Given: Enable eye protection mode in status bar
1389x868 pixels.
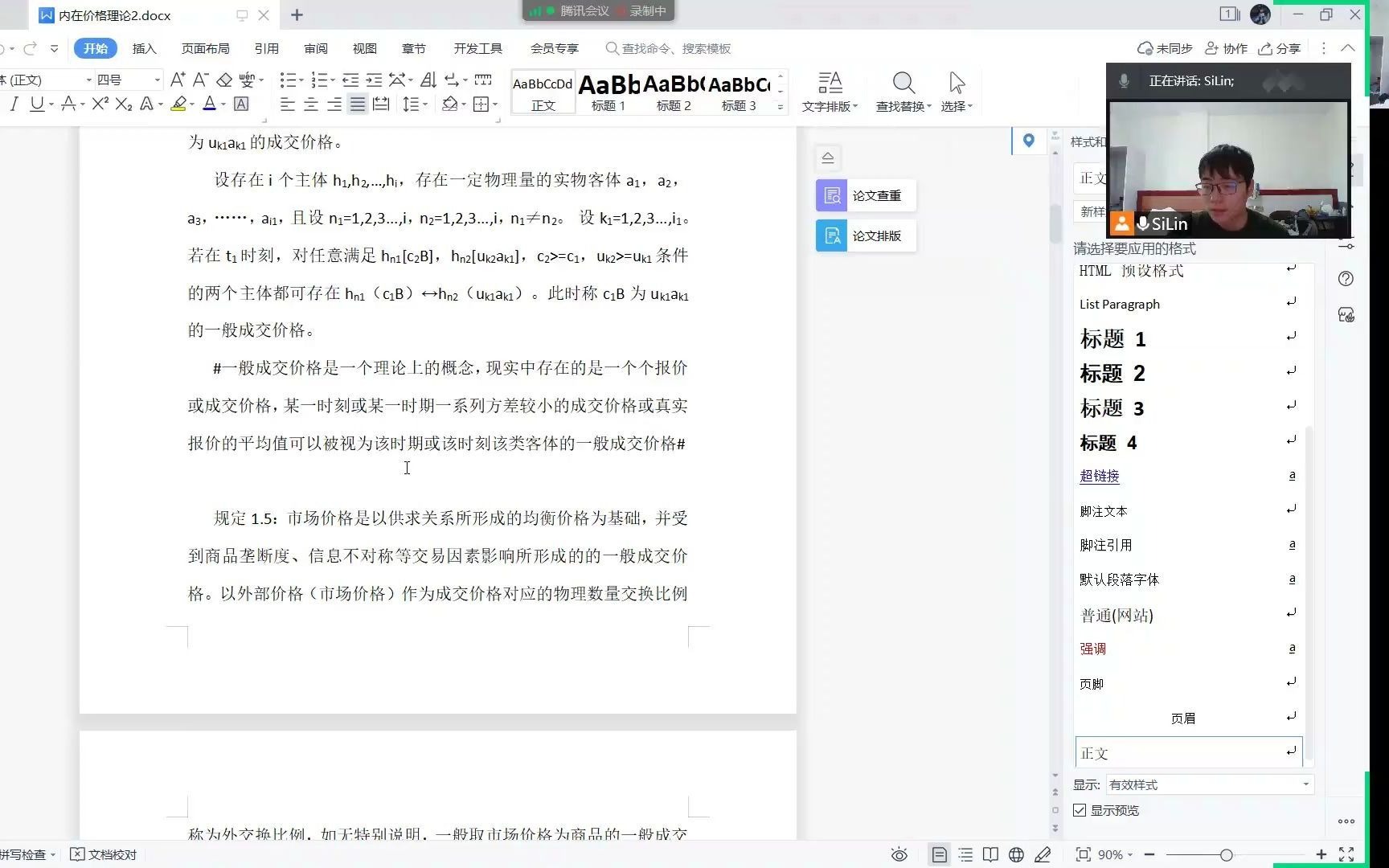Looking at the screenshot, I should (899, 854).
